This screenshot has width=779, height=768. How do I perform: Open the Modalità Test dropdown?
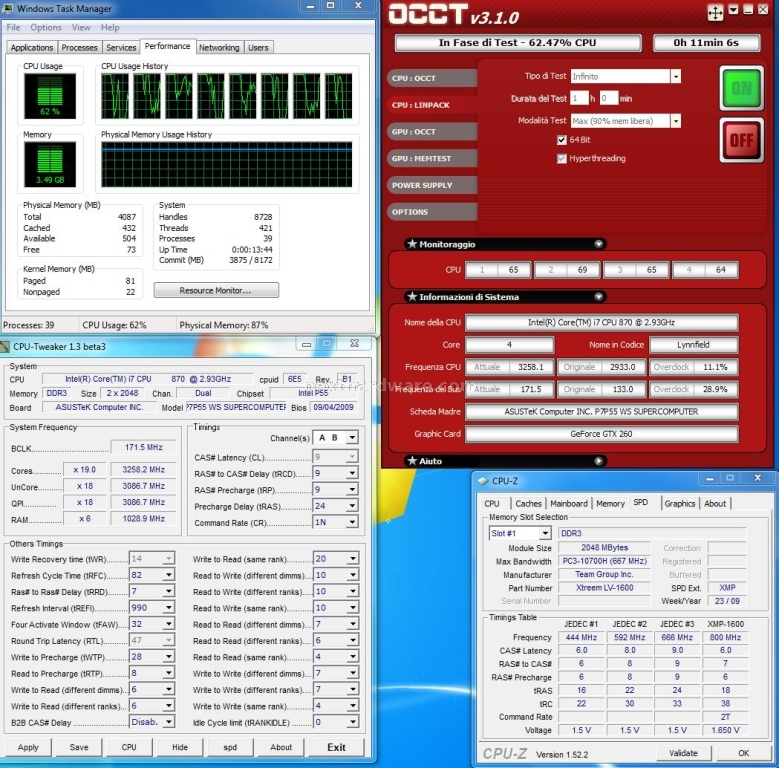pyautogui.click(x=675, y=121)
